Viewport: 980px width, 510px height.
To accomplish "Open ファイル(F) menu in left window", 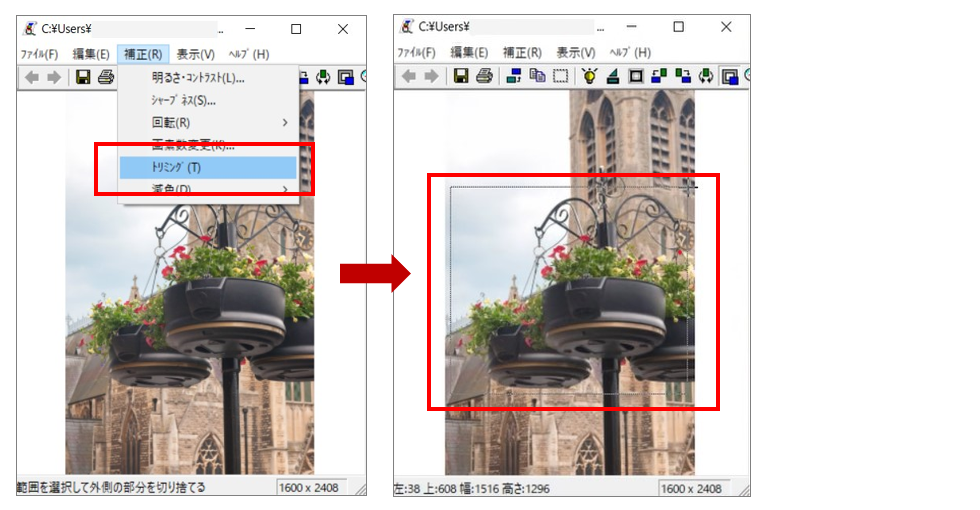I will click(39, 54).
